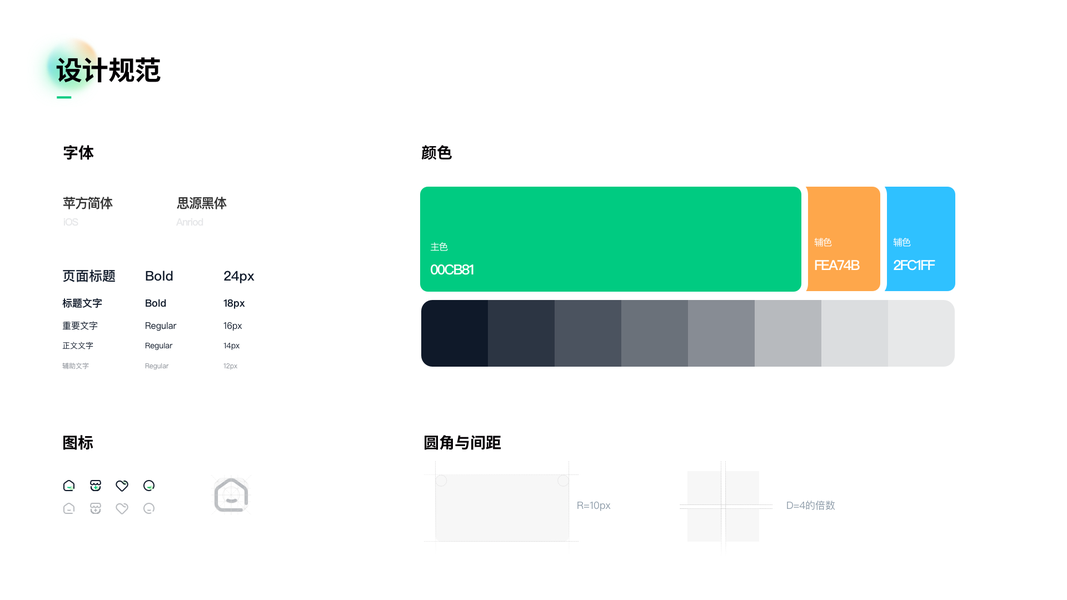Image resolution: width=1067 pixels, height=600 pixels.
Task: Click the D=4的倍数 spacing label
Action: click(810, 506)
